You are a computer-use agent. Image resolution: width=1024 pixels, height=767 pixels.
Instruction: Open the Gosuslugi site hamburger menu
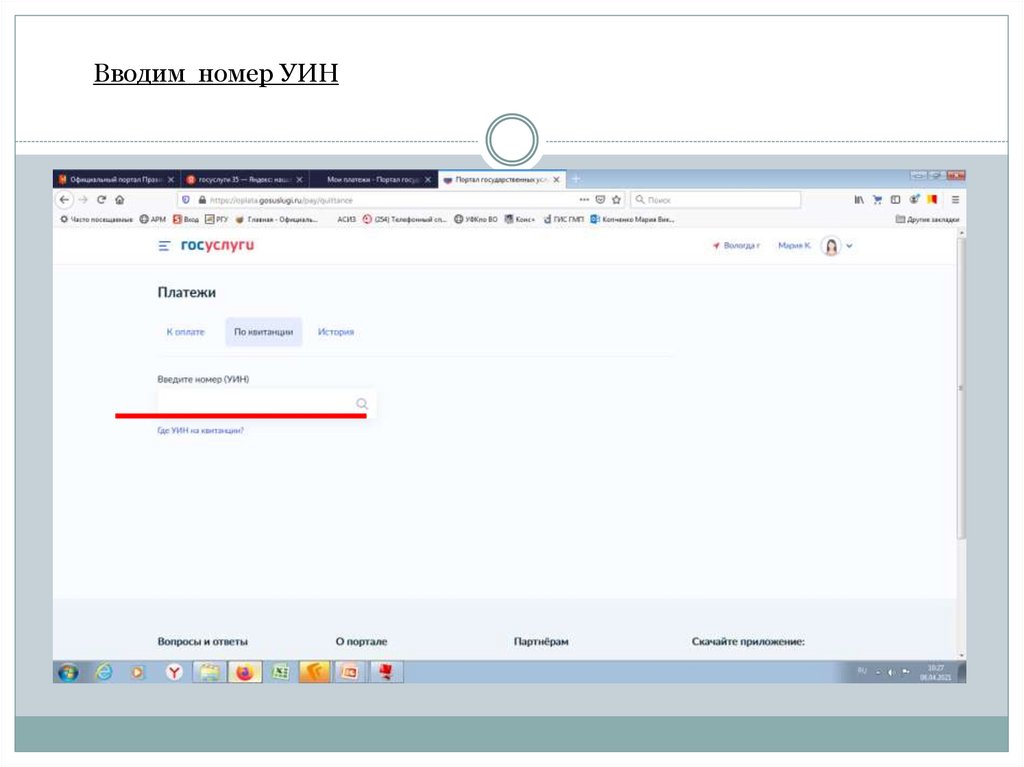[164, 246]
